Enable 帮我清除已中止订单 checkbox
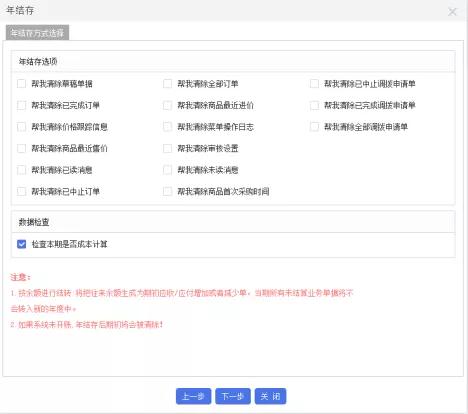 [x=21, y=191]
